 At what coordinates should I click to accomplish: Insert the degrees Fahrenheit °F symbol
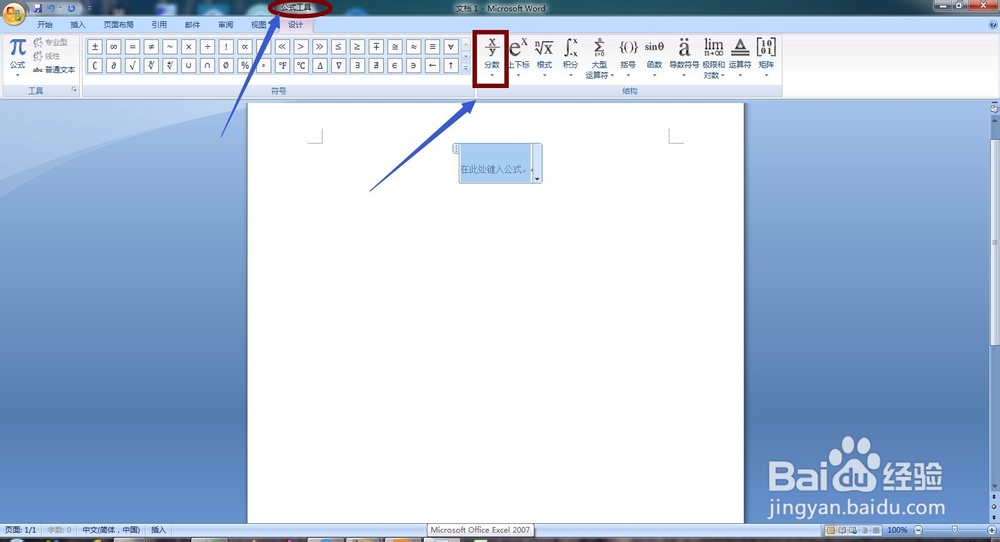tap(283, 65)
